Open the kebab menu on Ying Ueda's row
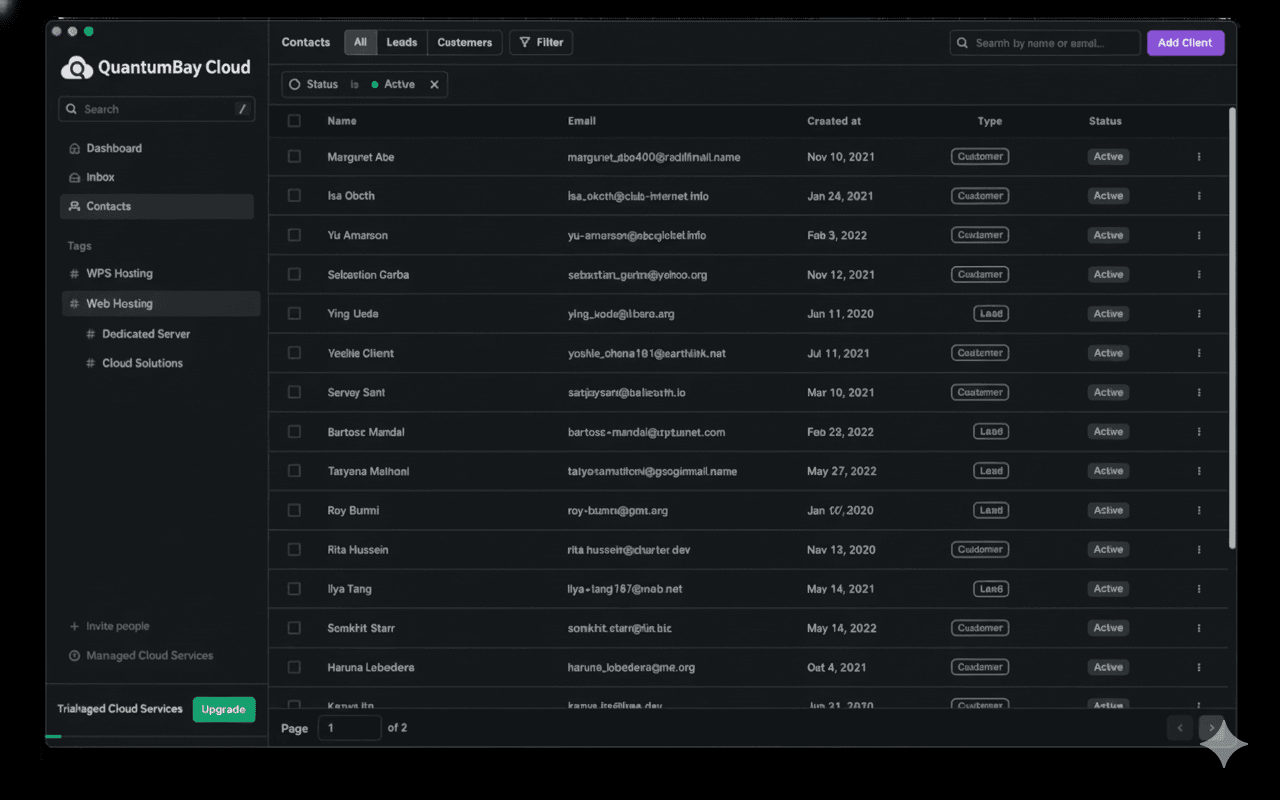The width and height of the screenshot is (1280, 800). 1199,313
